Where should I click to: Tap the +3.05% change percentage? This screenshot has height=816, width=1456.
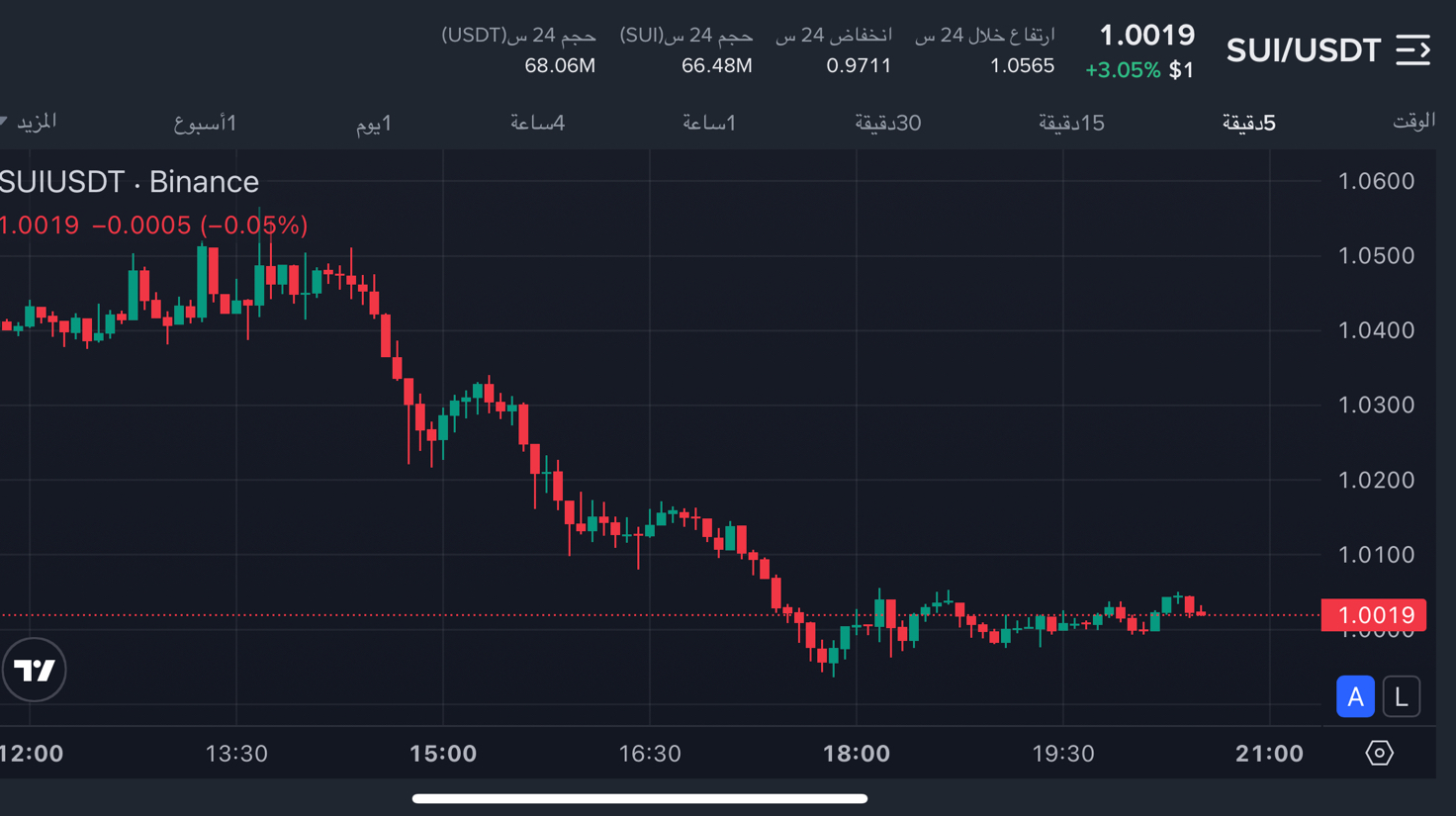click(1123, 70)
